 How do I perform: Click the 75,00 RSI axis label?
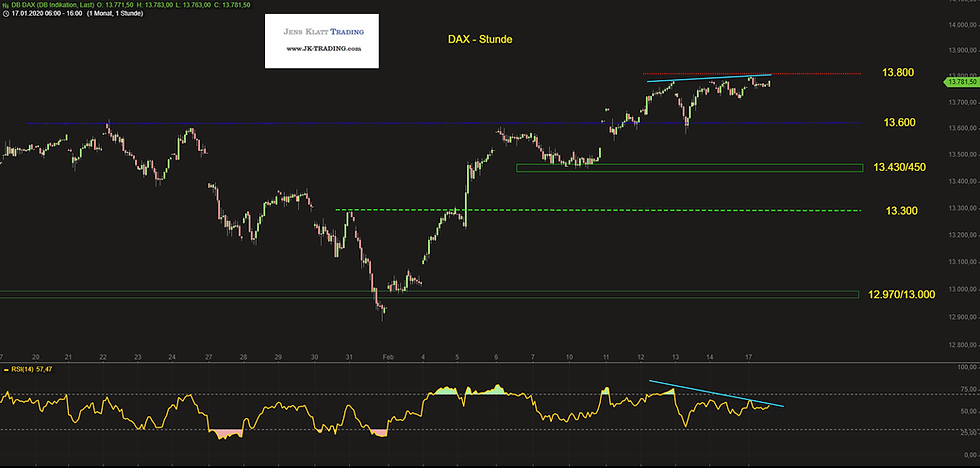(x=968, y=389)
